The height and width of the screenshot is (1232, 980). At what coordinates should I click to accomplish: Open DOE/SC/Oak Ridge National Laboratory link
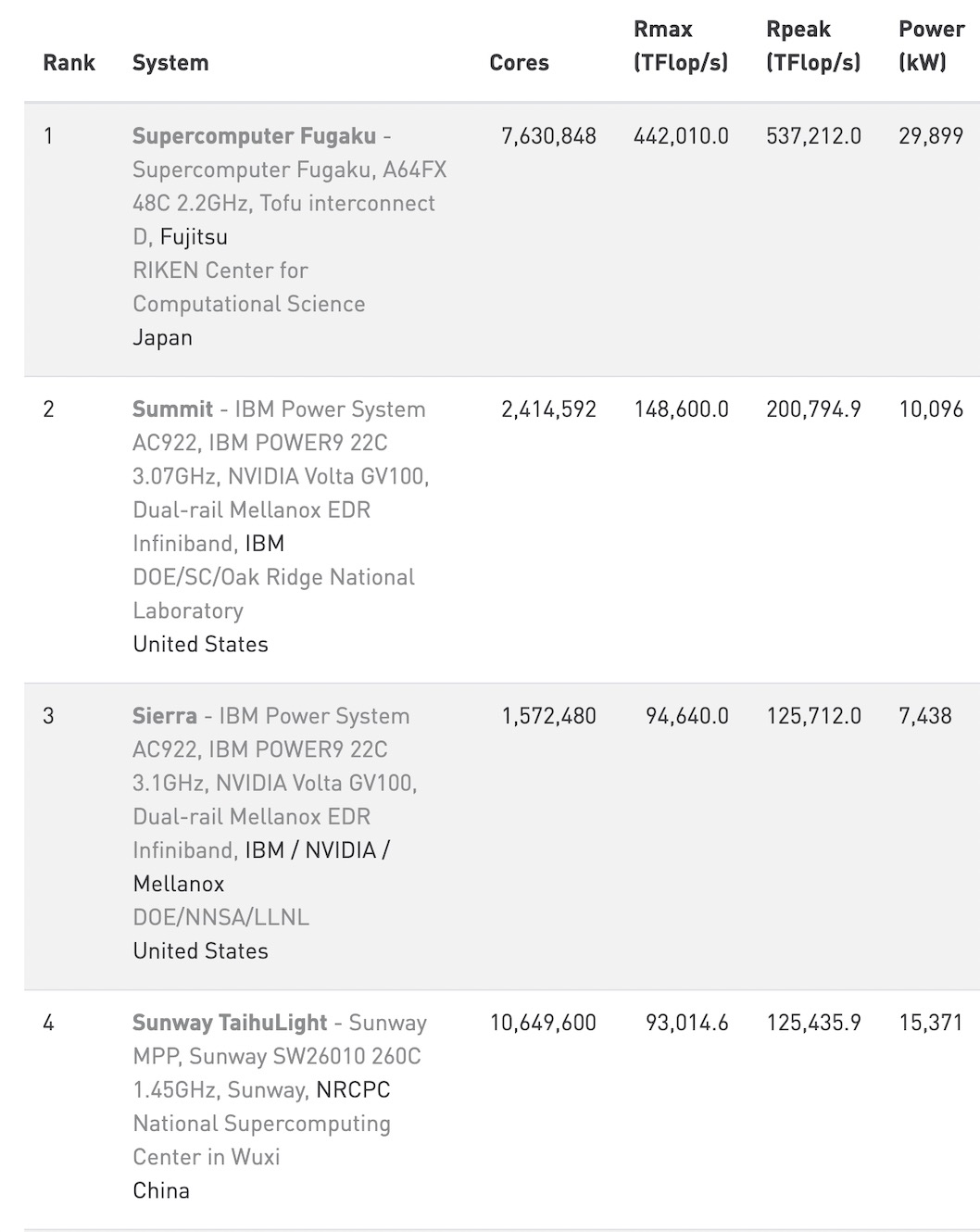coord(273,594)
